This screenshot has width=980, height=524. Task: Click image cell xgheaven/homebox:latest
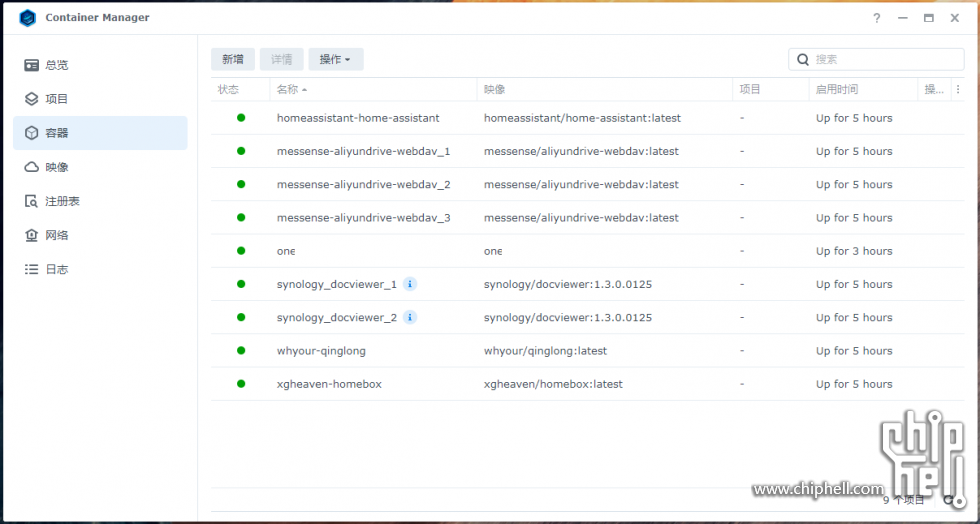pyautogui.click(x=553, y=384)
